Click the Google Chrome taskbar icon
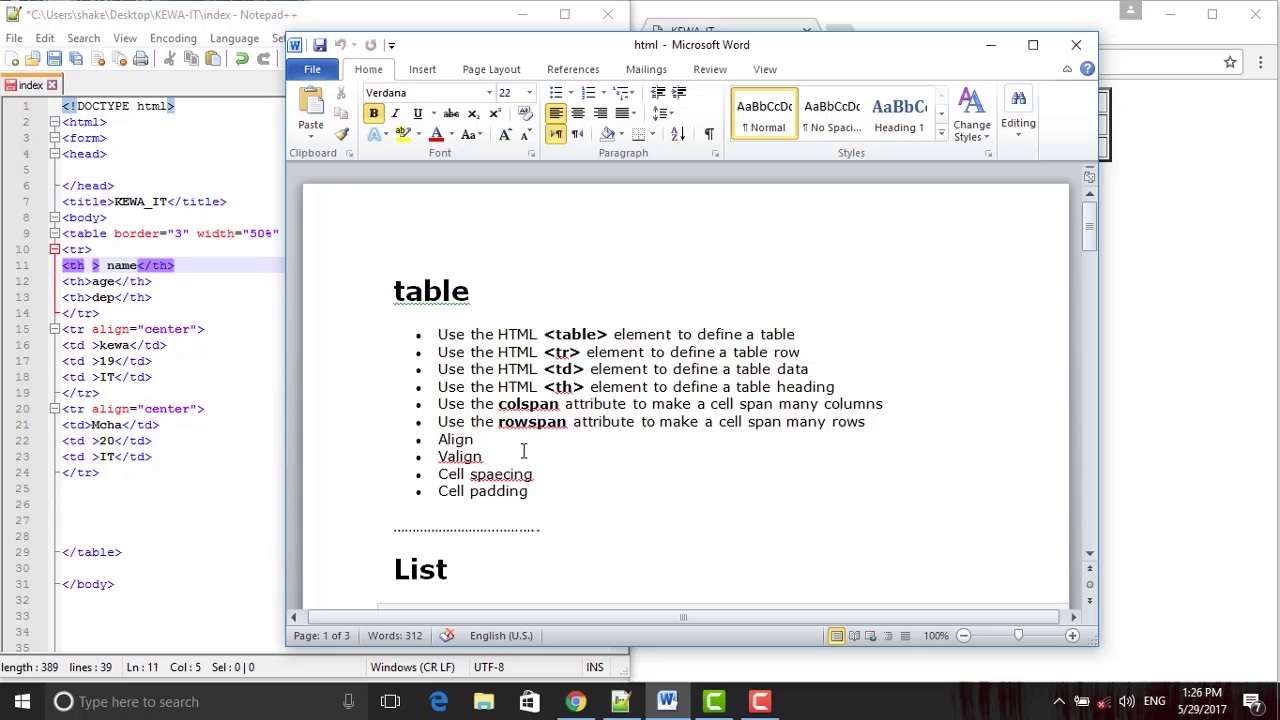The width and height of the screenshot is (1280, 720). point(575,702)
